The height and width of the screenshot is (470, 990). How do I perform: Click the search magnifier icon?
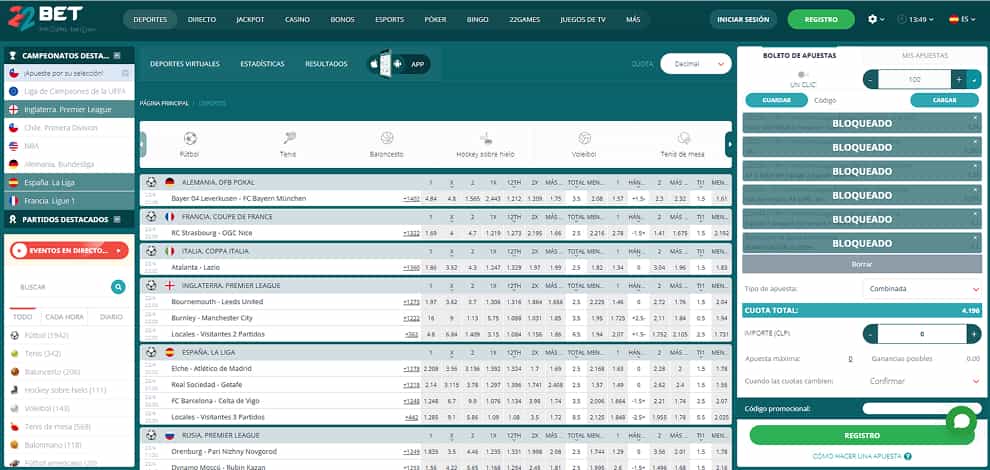pyautogui.click(x=118, y=287)
